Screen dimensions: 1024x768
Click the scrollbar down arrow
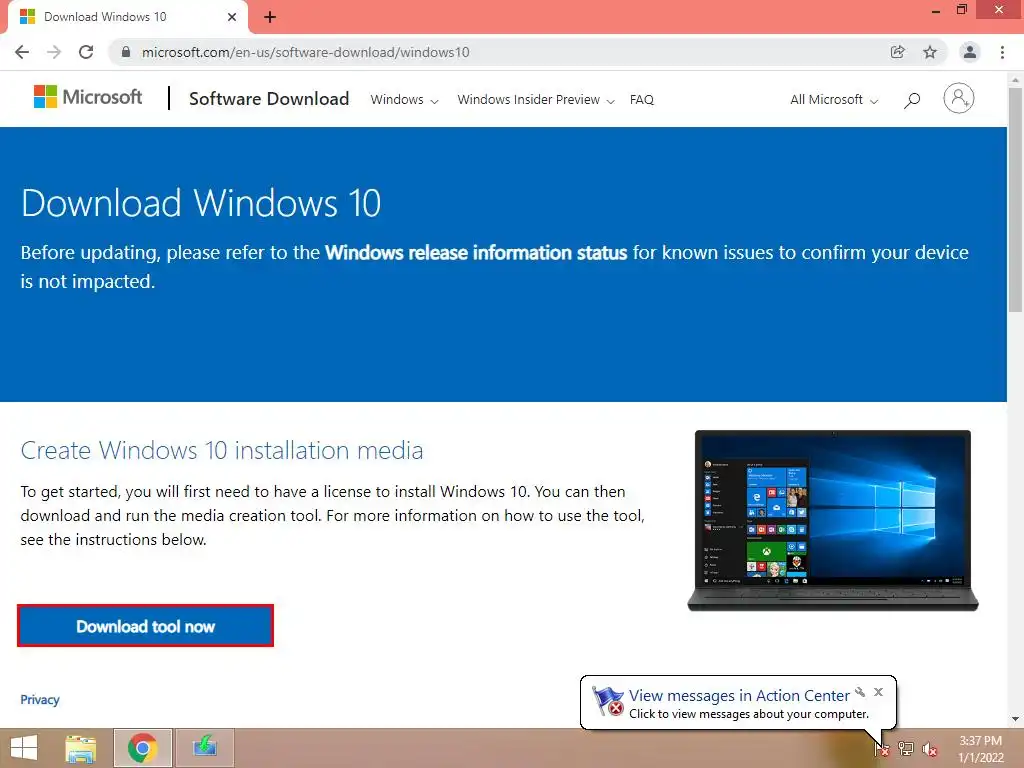pos(1015,719)
